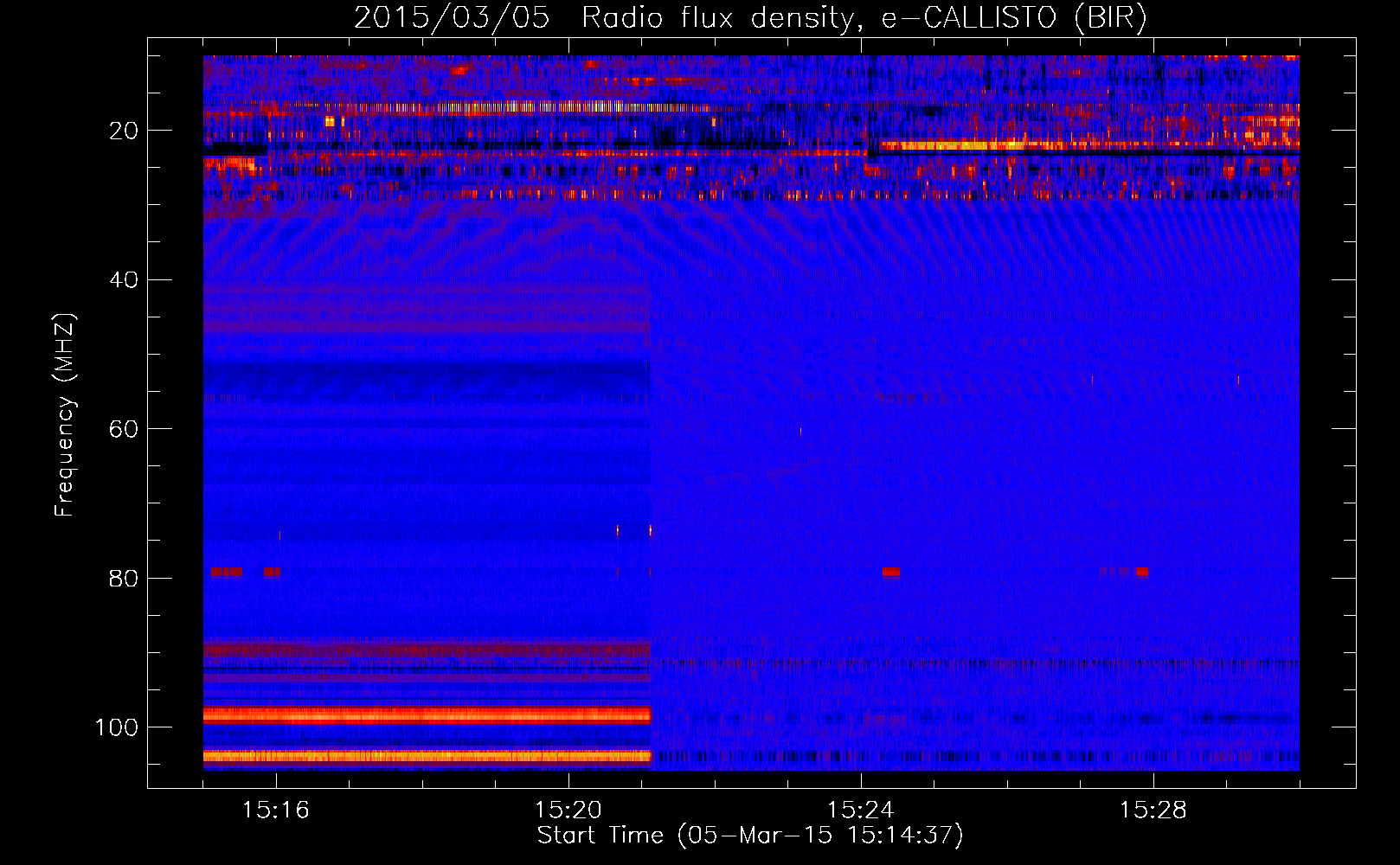1400x865 pixels.
Task: Click the 15:28 time tick label
Action: [x=1153, y=811]
